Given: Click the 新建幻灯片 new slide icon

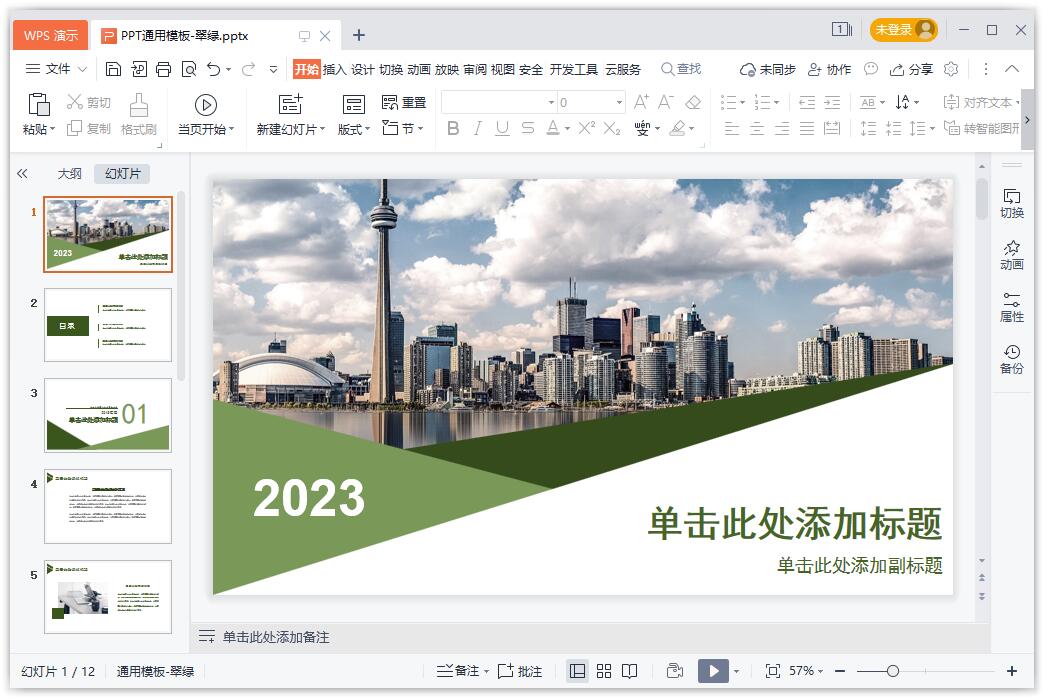Looking at the screenshot, I should tap(290, 104).
